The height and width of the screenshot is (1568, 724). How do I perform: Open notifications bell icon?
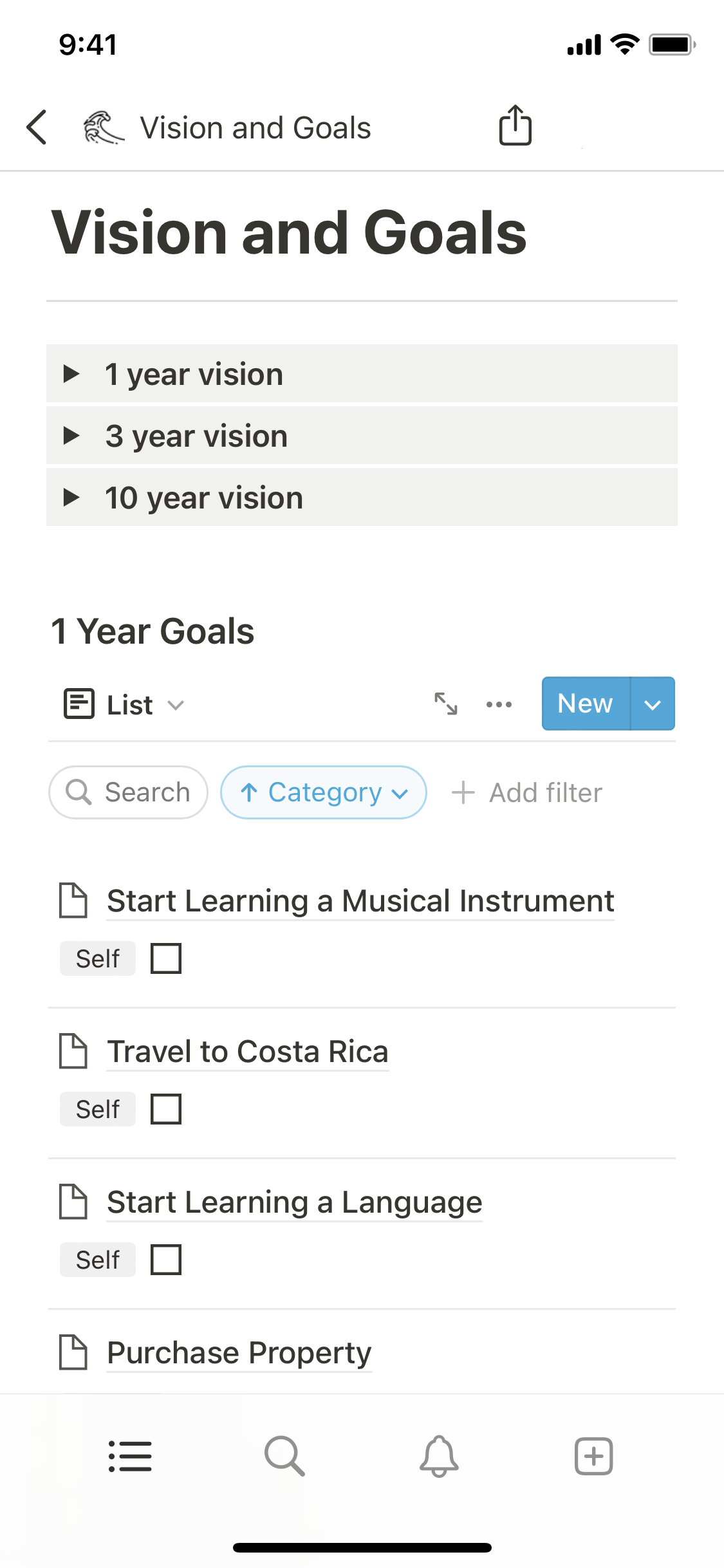[x=439, y=1456]
